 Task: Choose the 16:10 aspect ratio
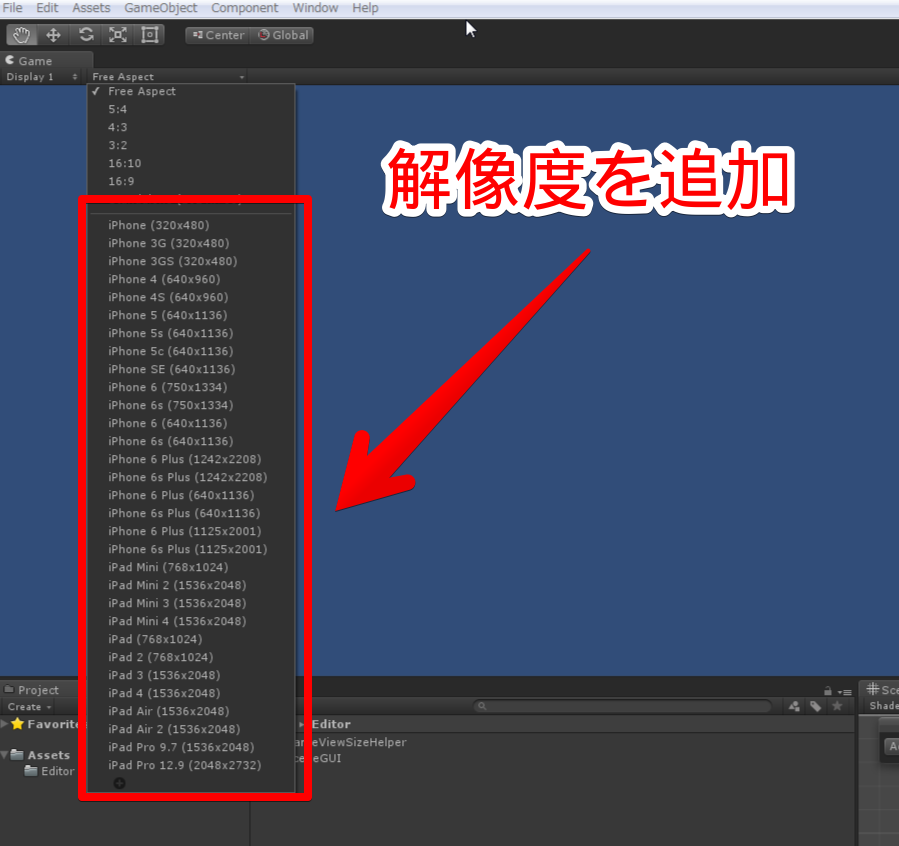pyautogui.click(x=191, y=163)
